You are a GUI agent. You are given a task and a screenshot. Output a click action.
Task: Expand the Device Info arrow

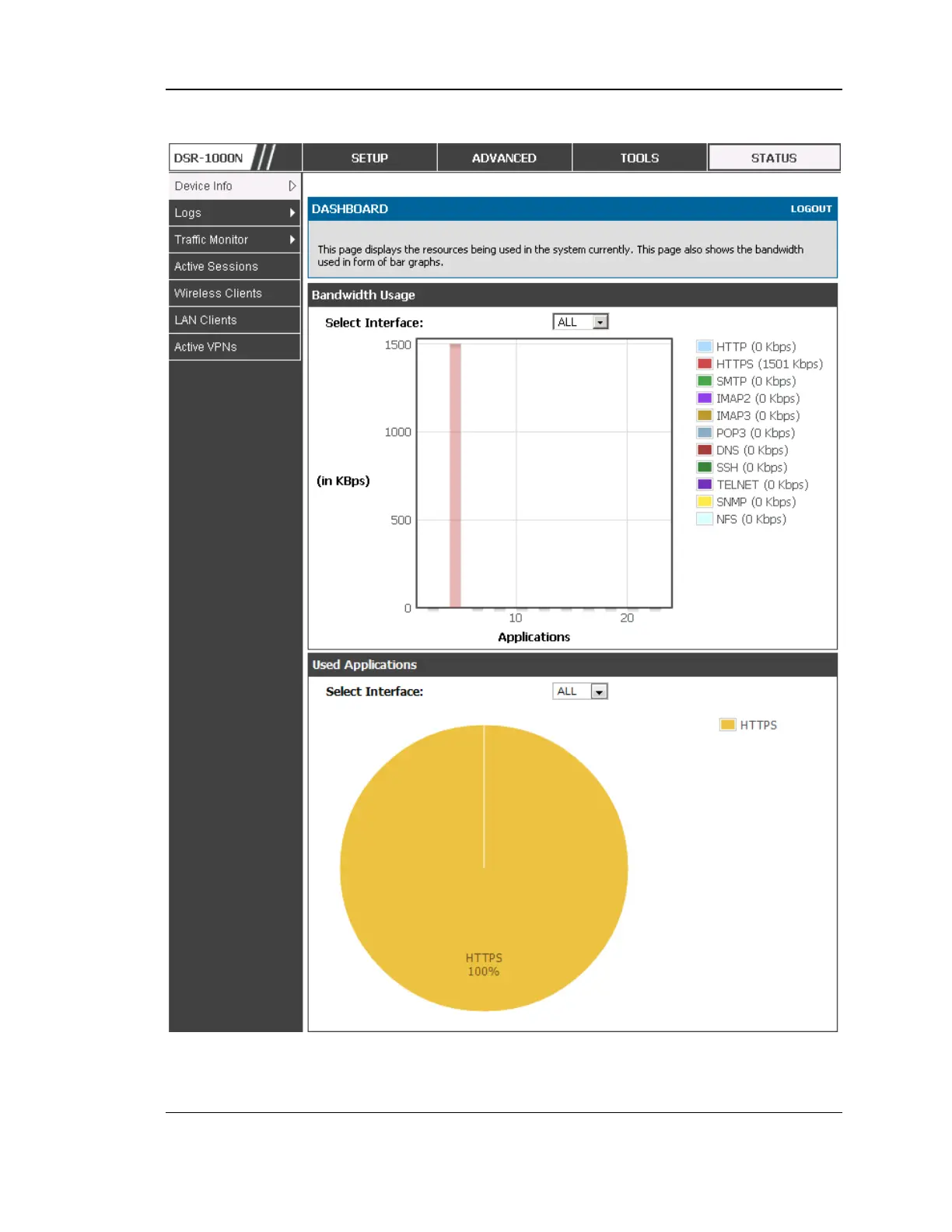(292, 186)
